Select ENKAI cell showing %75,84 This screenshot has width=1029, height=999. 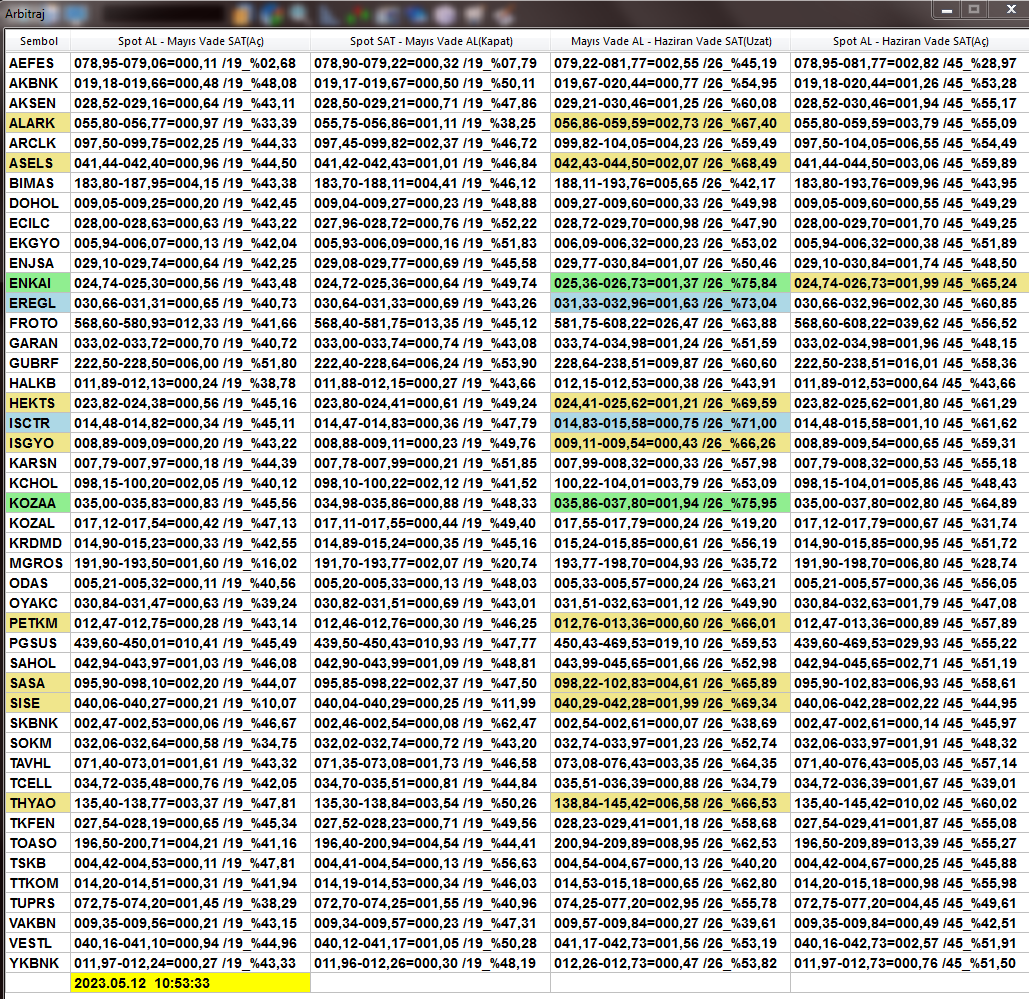(671, 284)
